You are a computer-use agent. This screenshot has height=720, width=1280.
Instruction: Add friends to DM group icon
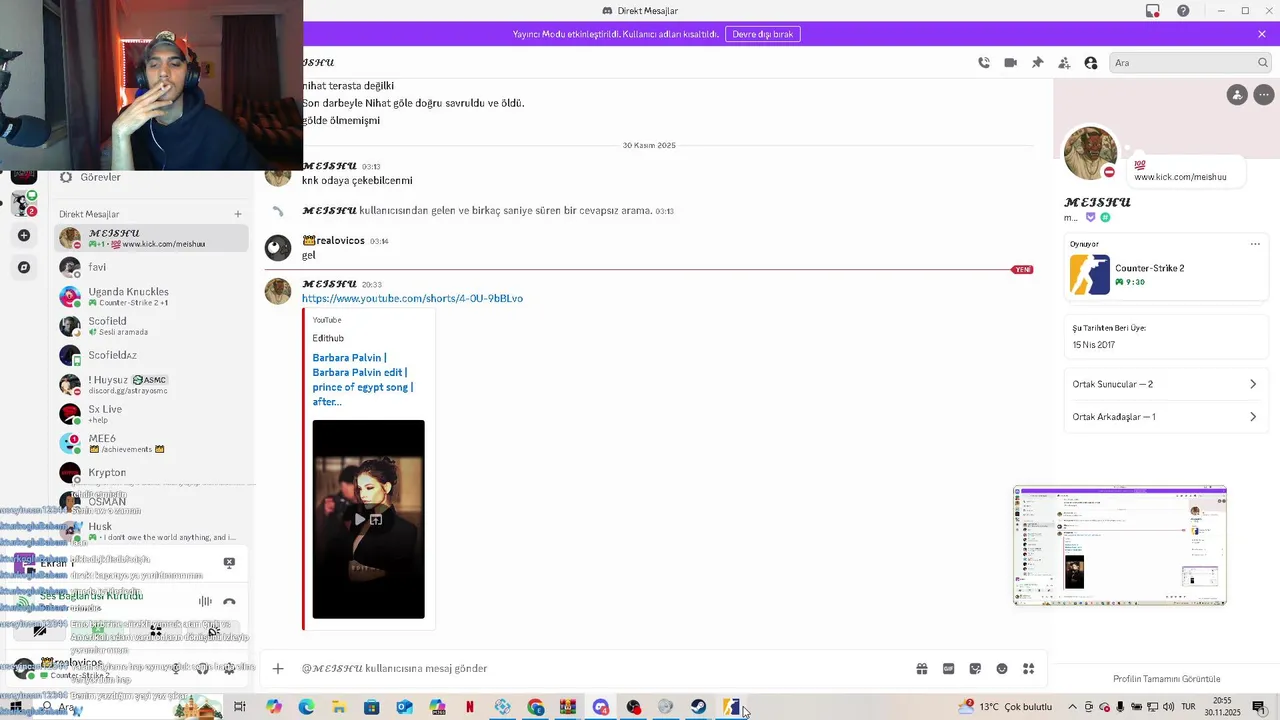pyautogui.click(x=1064, y=63)
